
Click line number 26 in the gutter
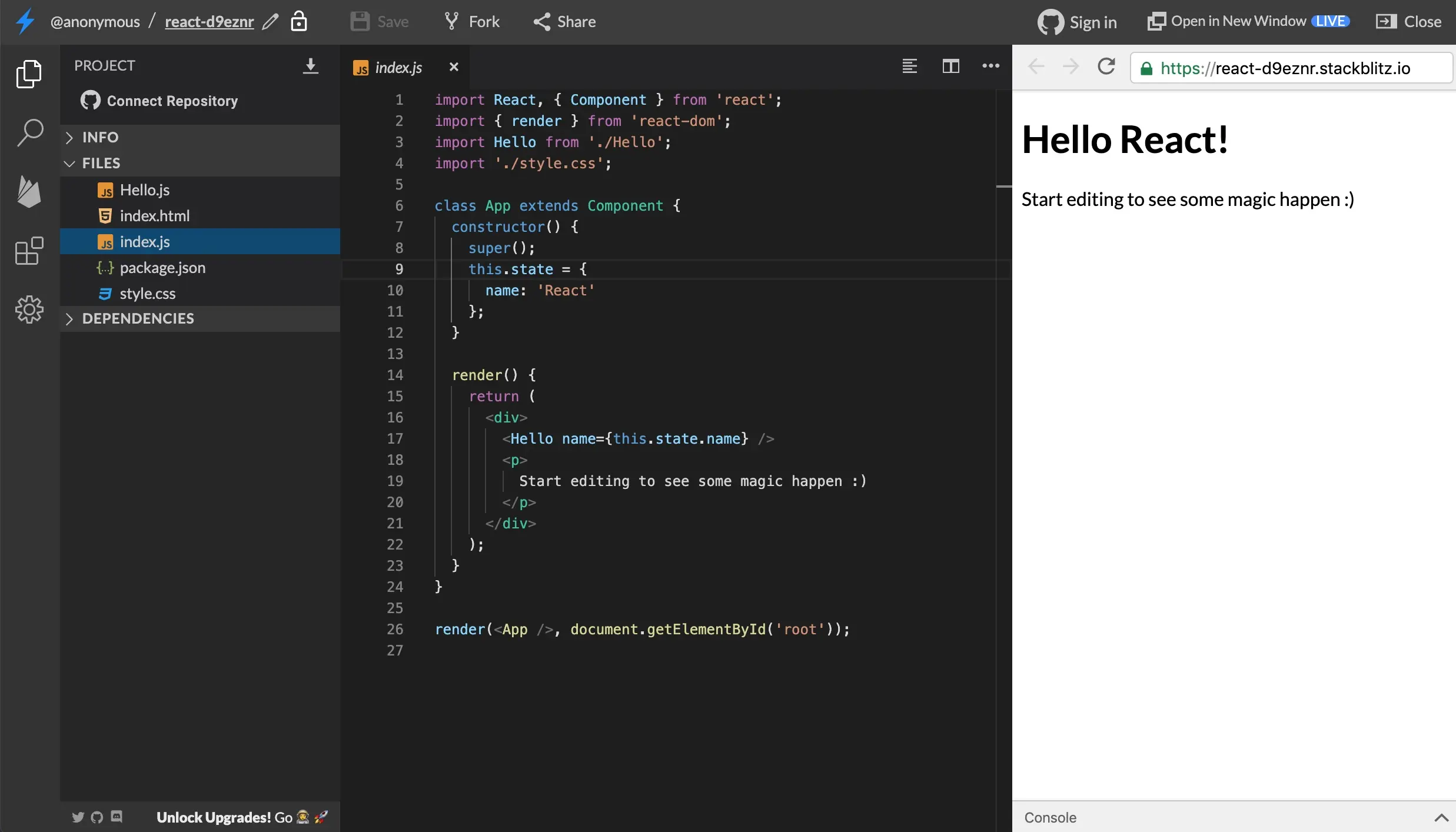point(395,629)
